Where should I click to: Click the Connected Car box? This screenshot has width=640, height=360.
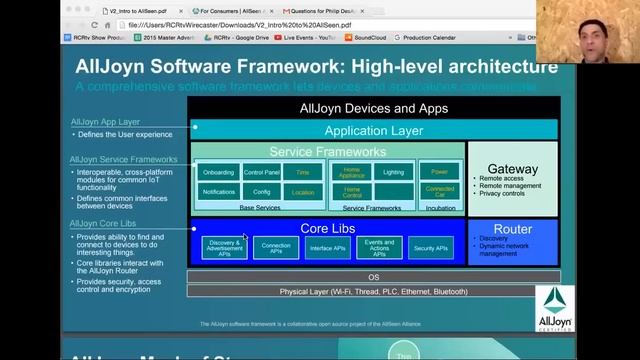[x=440, y=191]
